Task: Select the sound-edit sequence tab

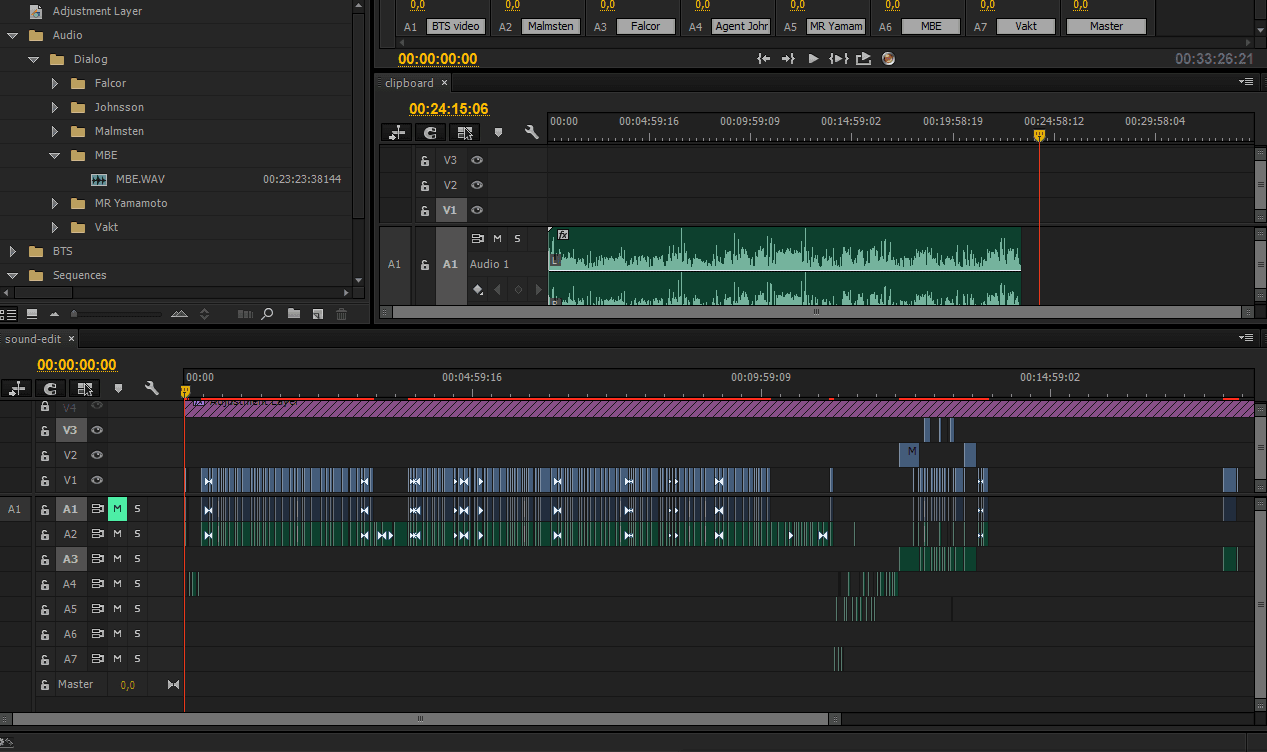Action: click(33, 339)
